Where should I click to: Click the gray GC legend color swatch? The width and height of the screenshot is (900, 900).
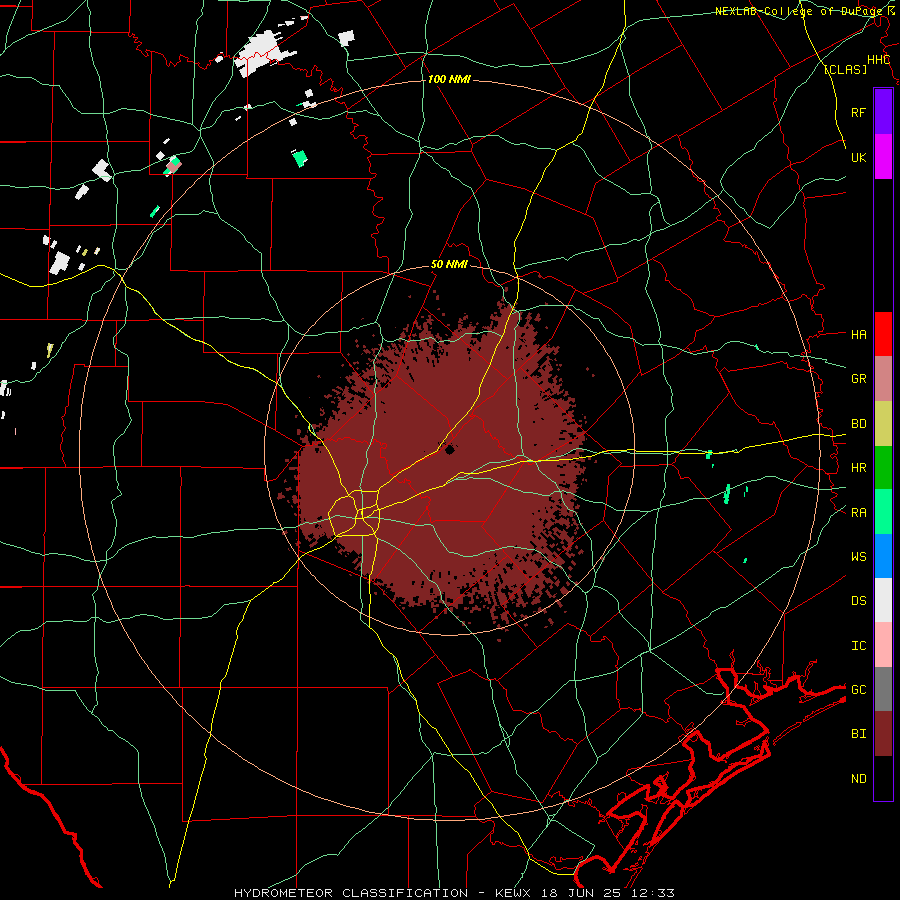[883, 689]
